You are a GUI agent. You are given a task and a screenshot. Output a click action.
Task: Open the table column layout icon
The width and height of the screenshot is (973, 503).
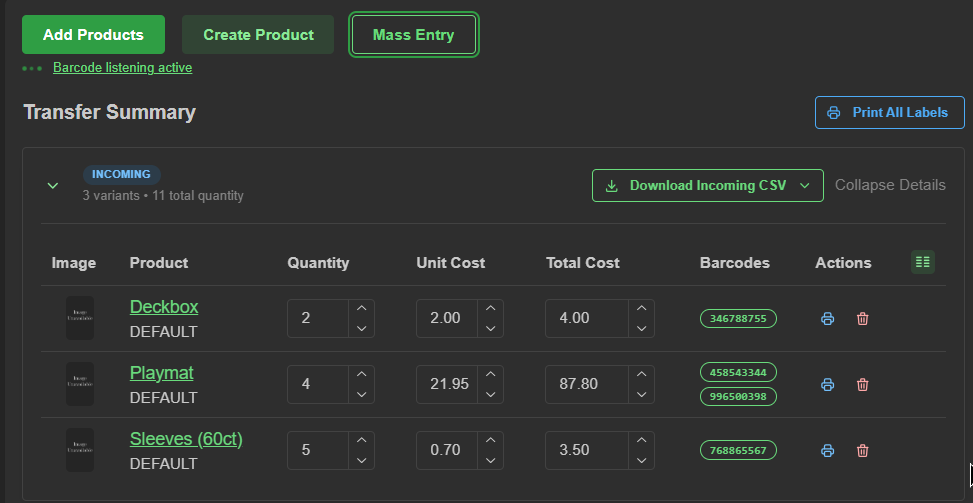(923, 262)
